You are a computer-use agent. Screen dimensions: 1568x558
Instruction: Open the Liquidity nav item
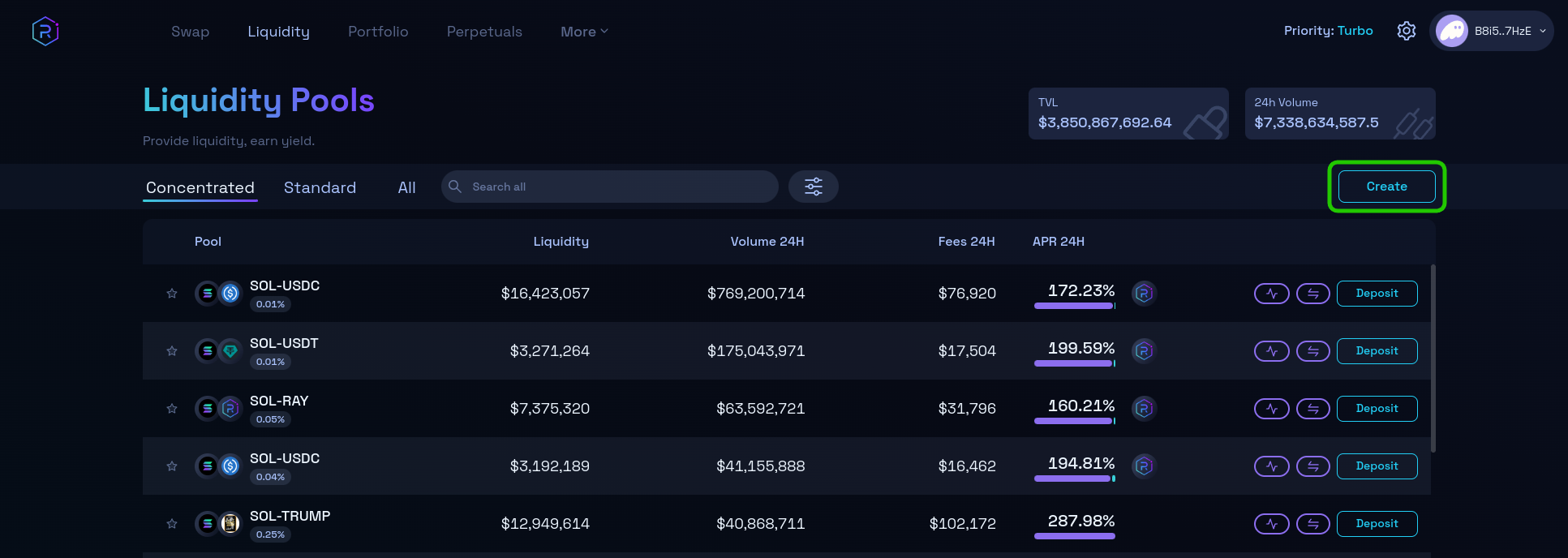[278, 32]
